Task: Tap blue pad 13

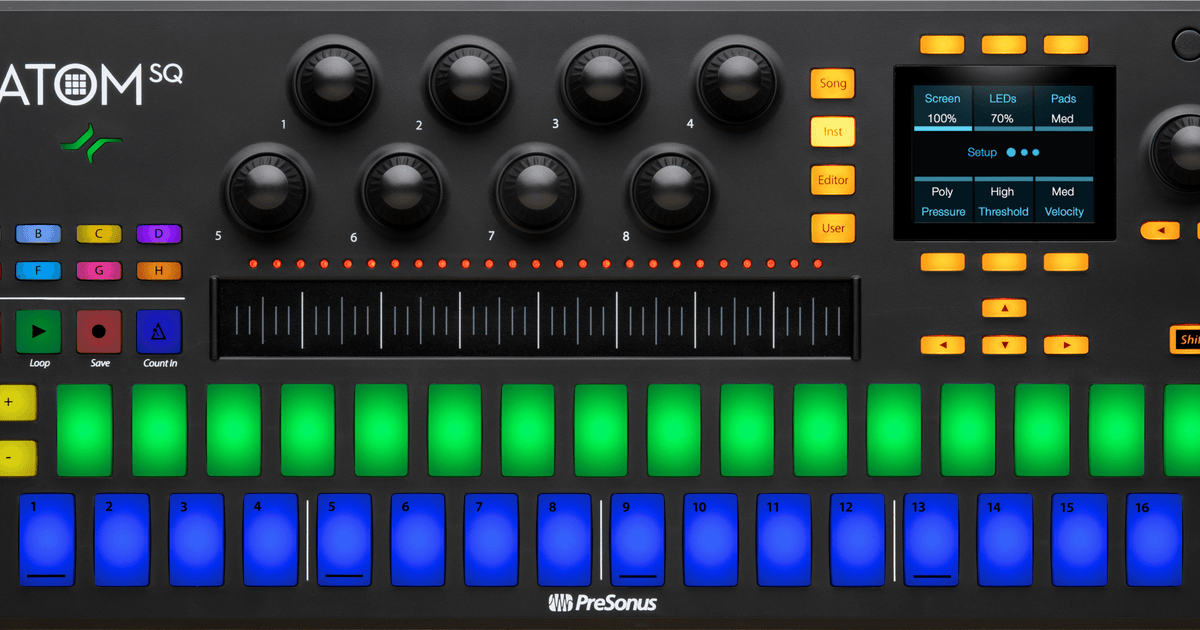Action: [932, 539]
